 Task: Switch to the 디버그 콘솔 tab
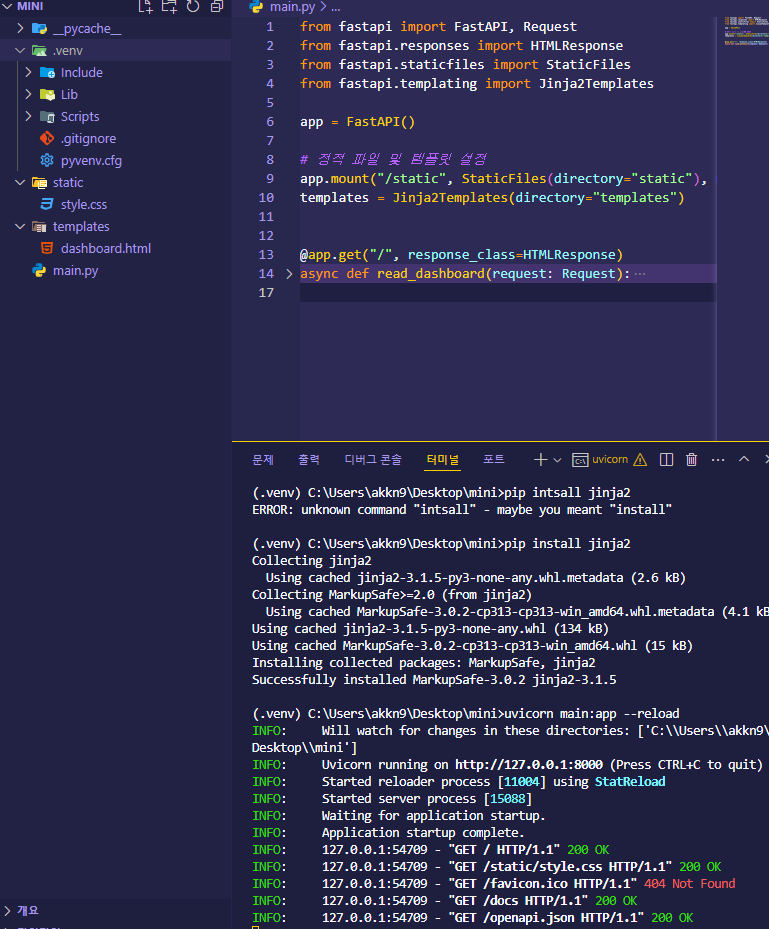[x=373, y=460]
